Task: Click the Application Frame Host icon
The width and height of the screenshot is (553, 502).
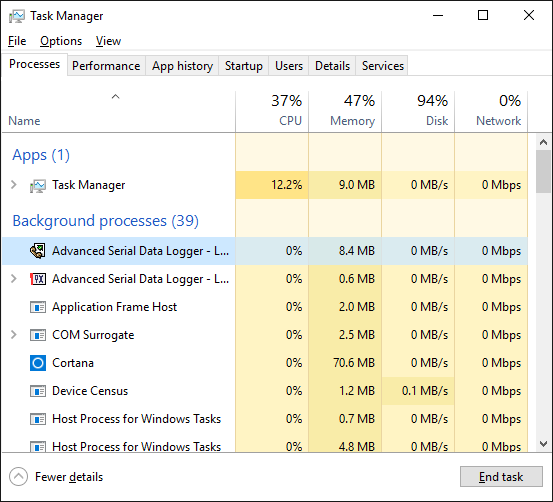Action: coord(38,307)
